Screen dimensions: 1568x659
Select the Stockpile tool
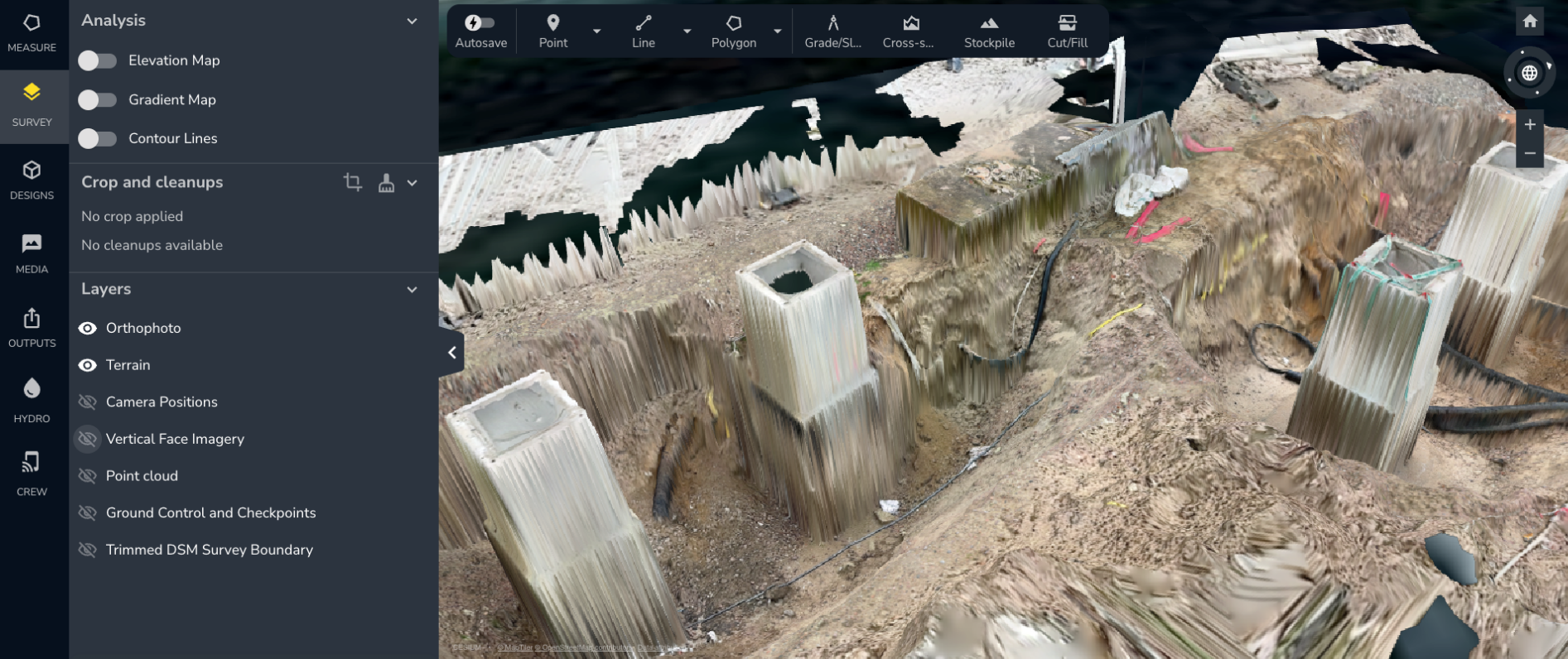(989, 31)
